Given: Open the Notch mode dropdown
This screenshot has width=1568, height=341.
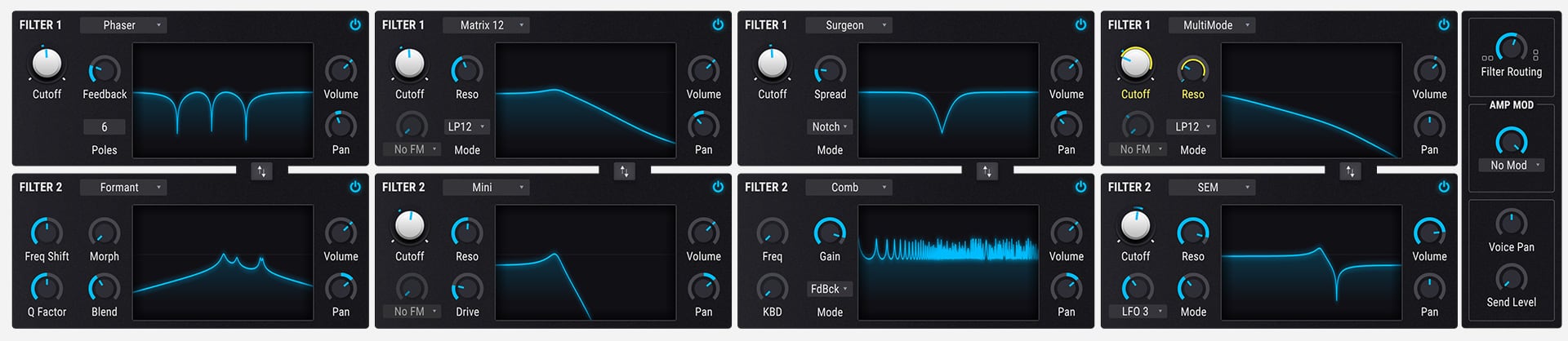Looking at the screenshot, I should (830, 127).
